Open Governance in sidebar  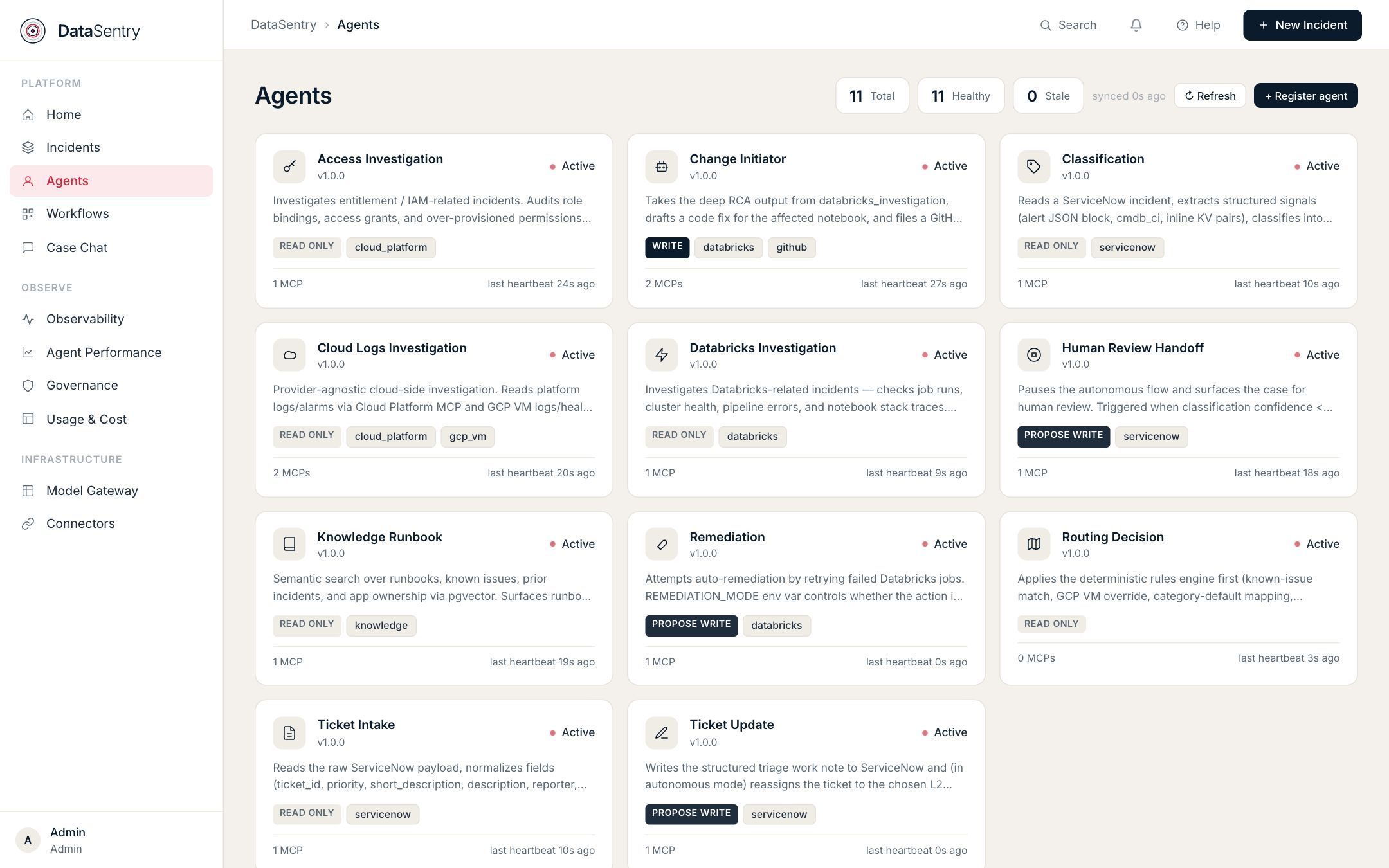click(111, 385)
